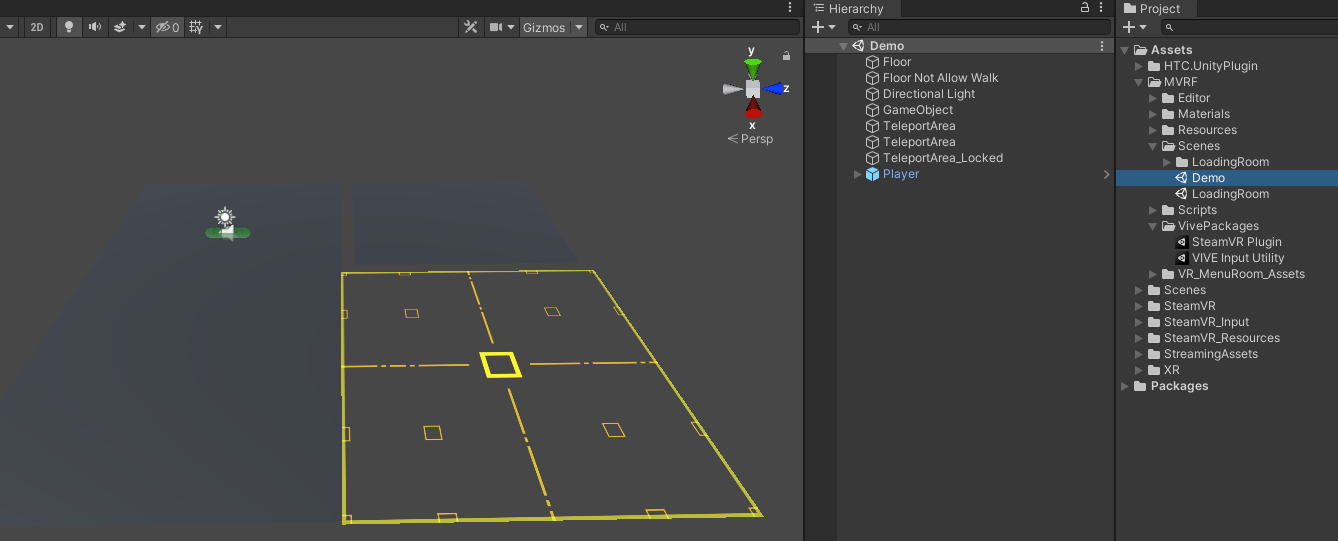The width and height of the screenshot is (1338, 541).
Task: Mute scene audio speaker icon
Action: [95, 27]
